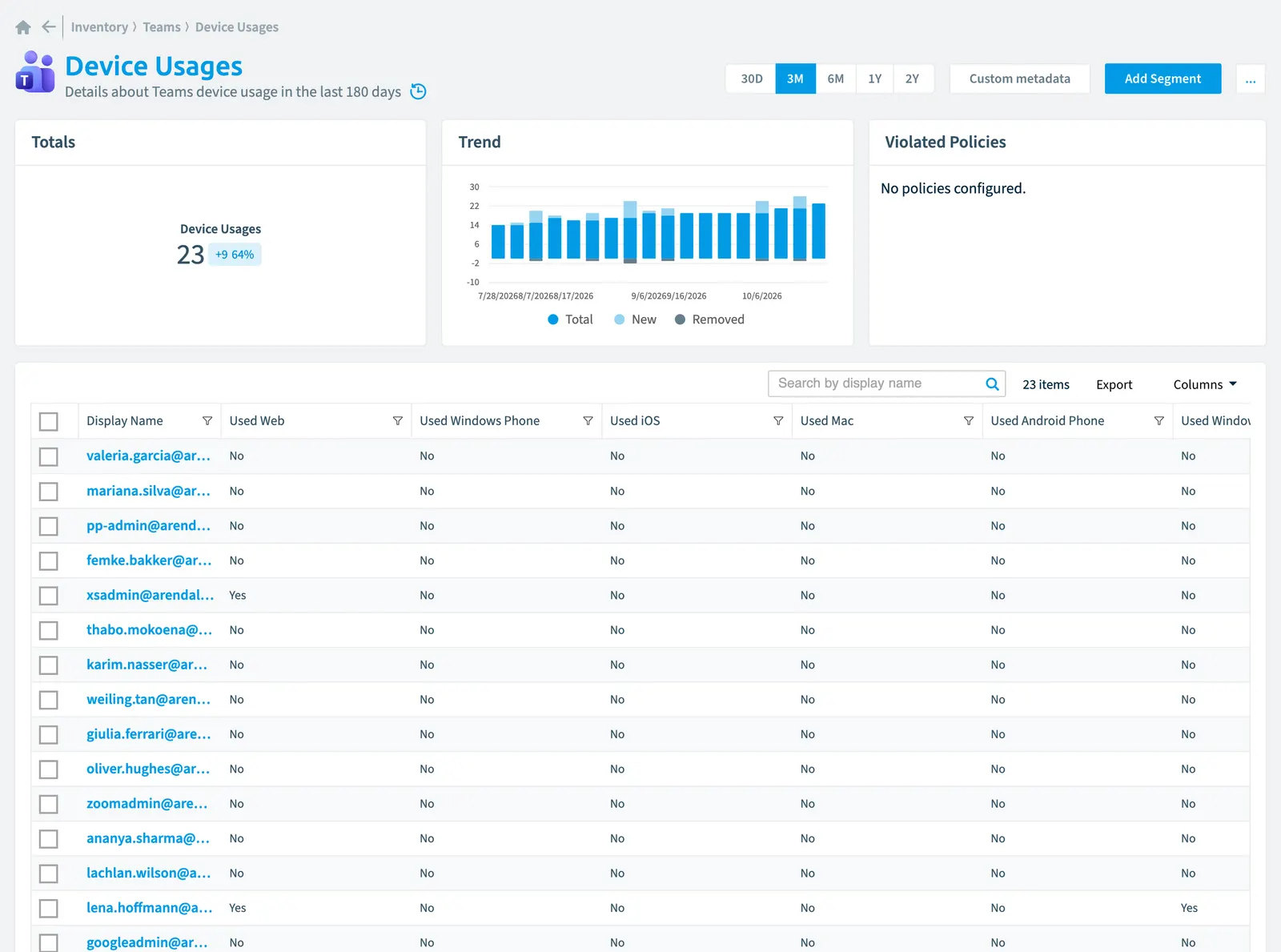This screenshot has width=1281, height=952.
Task: Open filter for Used Windows Phone column
Action: (588, 421)
